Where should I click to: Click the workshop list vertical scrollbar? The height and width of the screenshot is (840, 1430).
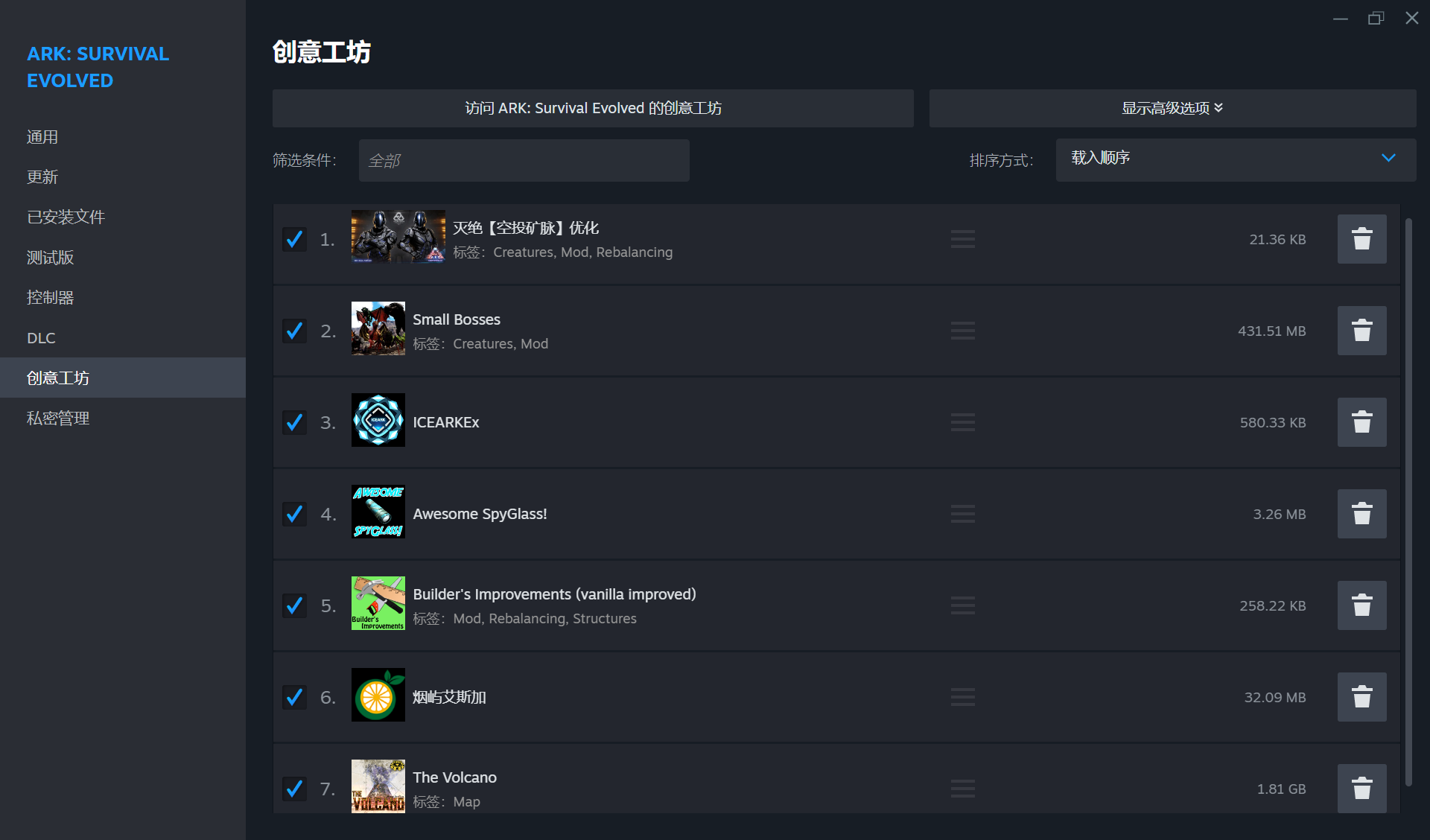click(1408, 501)
